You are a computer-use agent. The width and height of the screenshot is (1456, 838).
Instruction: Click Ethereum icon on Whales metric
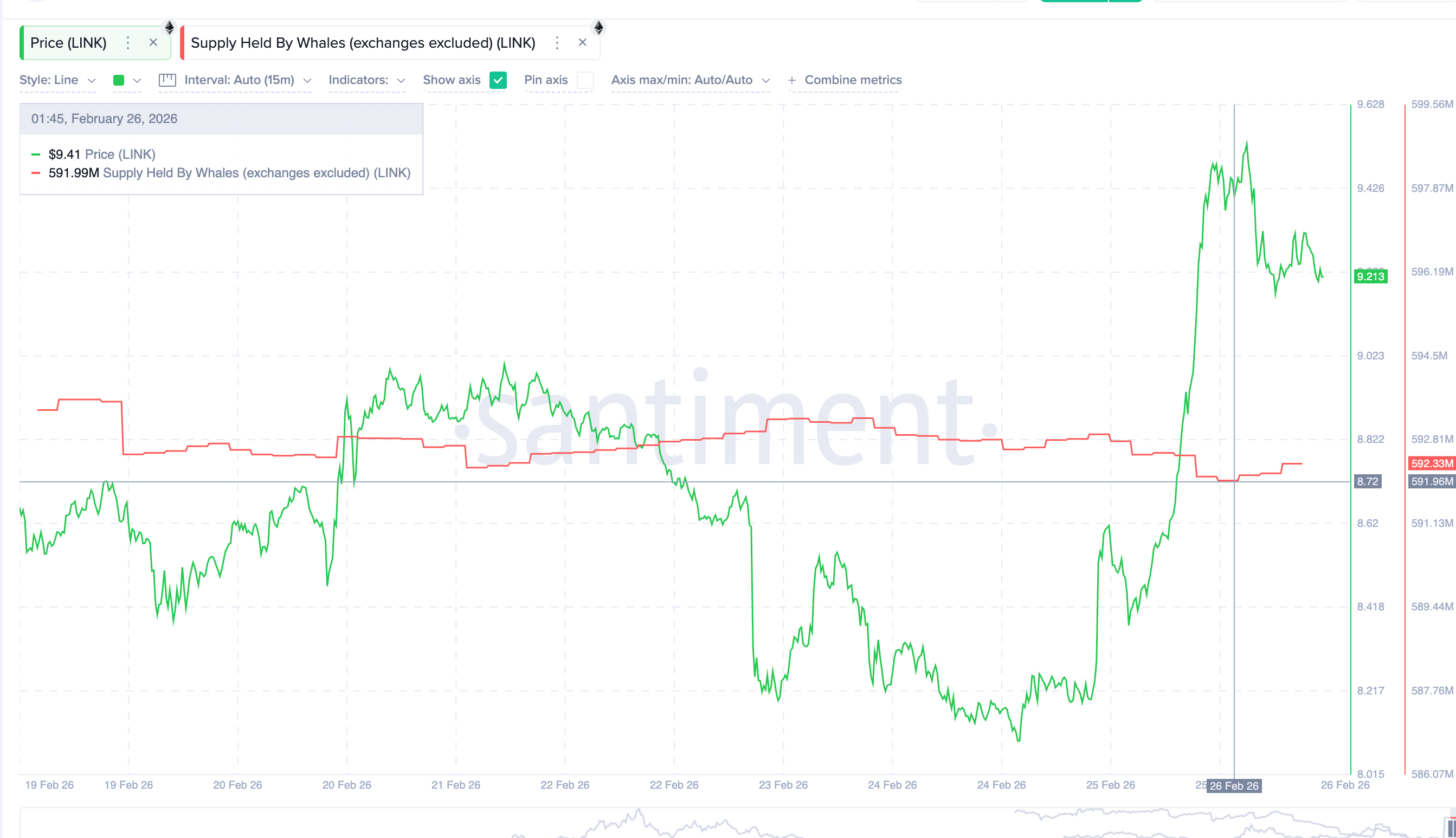pos(598,27)
